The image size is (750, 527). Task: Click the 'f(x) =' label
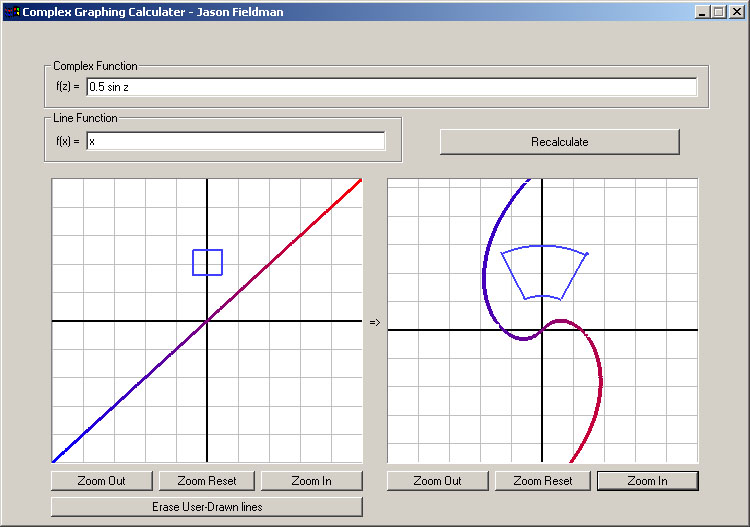68,141
